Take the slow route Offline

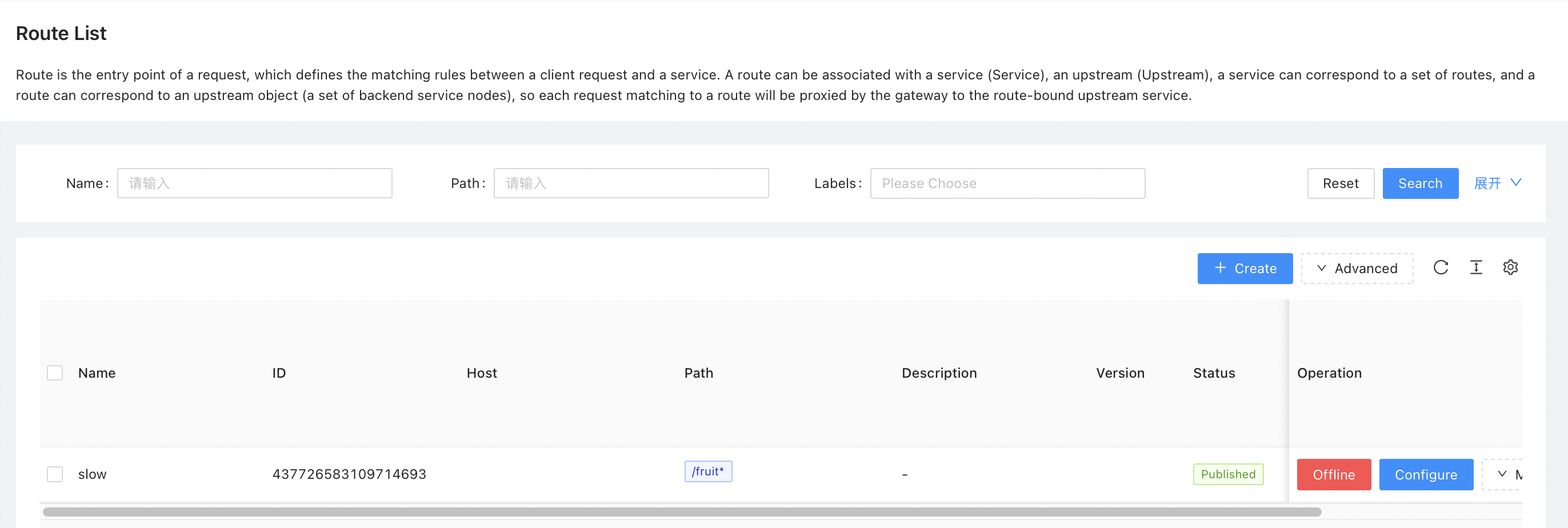[1333, 474]
